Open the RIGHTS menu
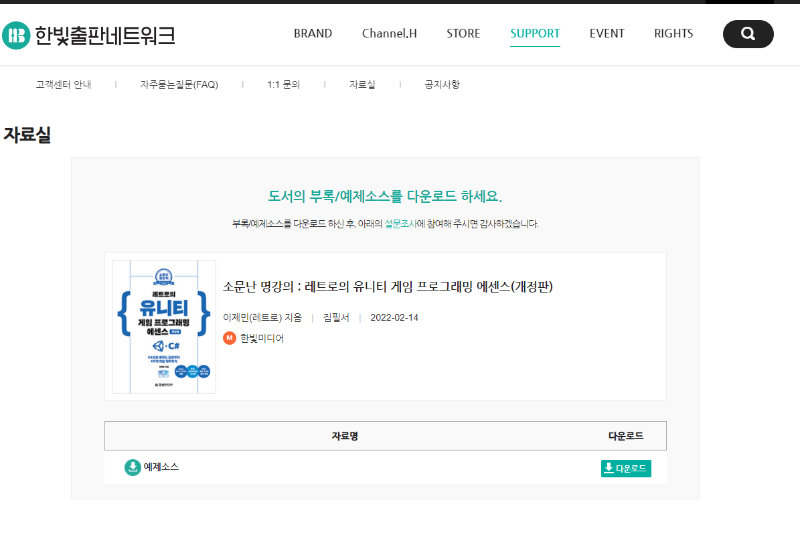The image size is (800, 552). point(673,34)
